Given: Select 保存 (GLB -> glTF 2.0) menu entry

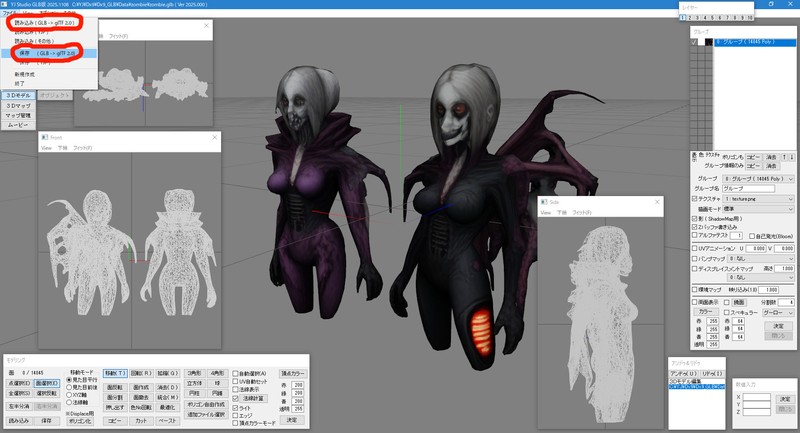Looking at the screenshot, I should [x=48, y=53].
